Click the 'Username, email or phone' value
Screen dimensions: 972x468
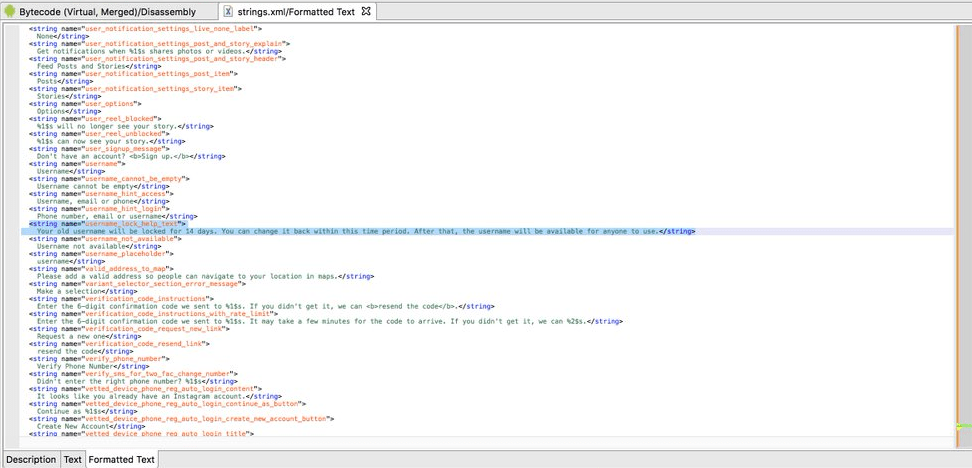pyautogui.click(x=85, y=201)
